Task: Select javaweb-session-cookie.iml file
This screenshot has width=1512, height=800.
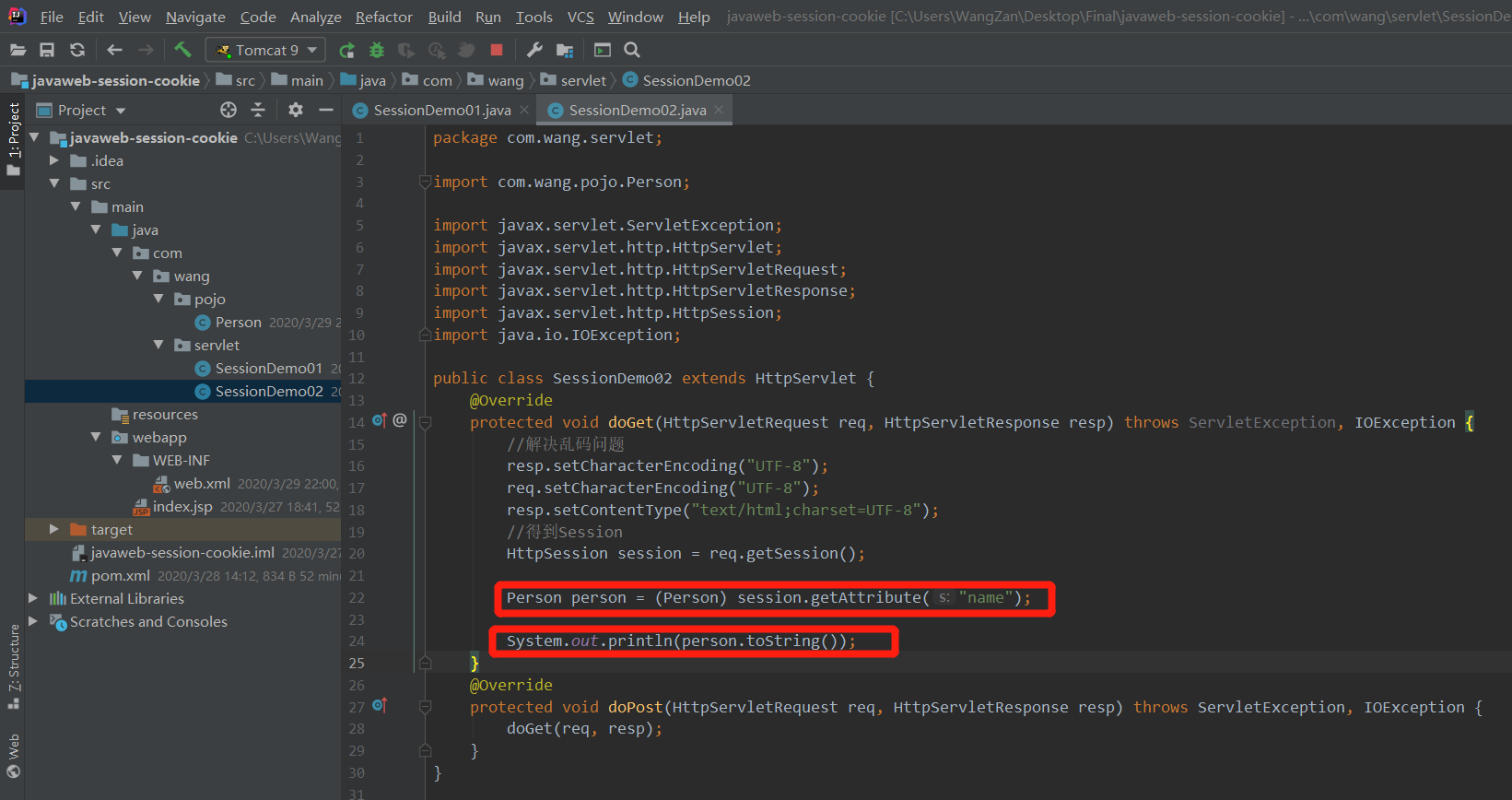Action: tap(182, 552)
